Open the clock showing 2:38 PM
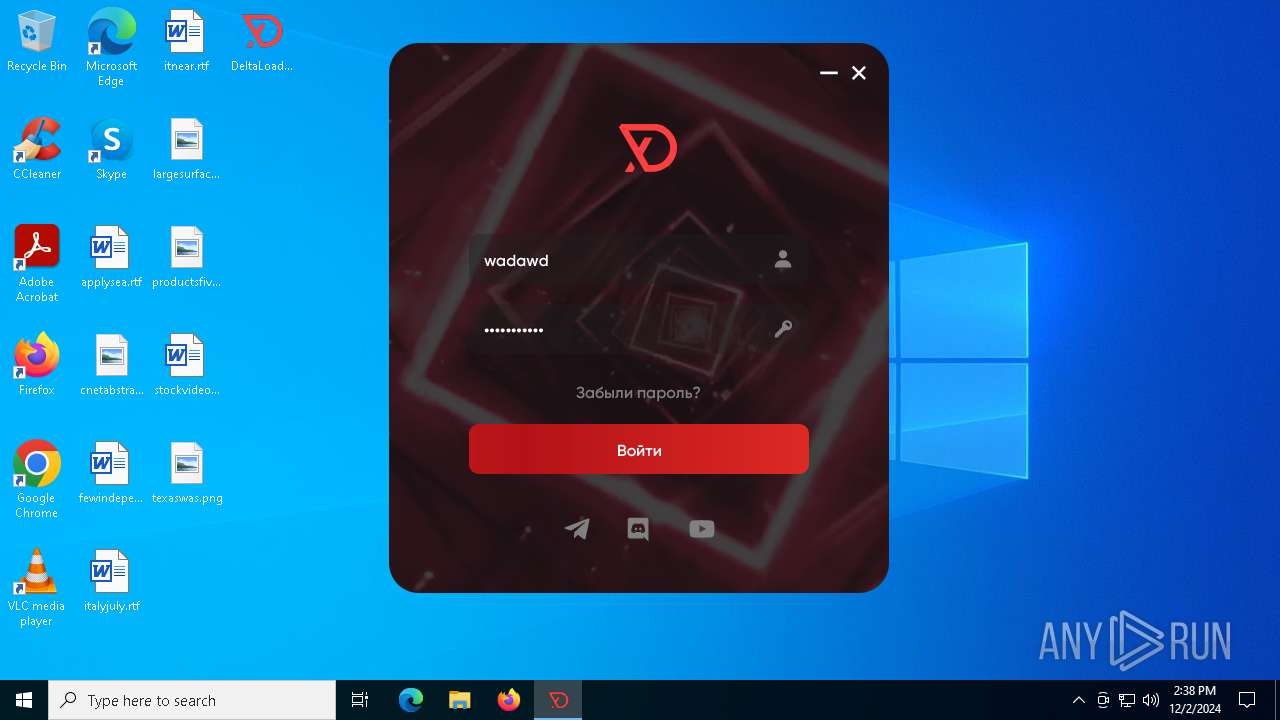Viewport: 1280px width, 720px height. point(1195,700)
